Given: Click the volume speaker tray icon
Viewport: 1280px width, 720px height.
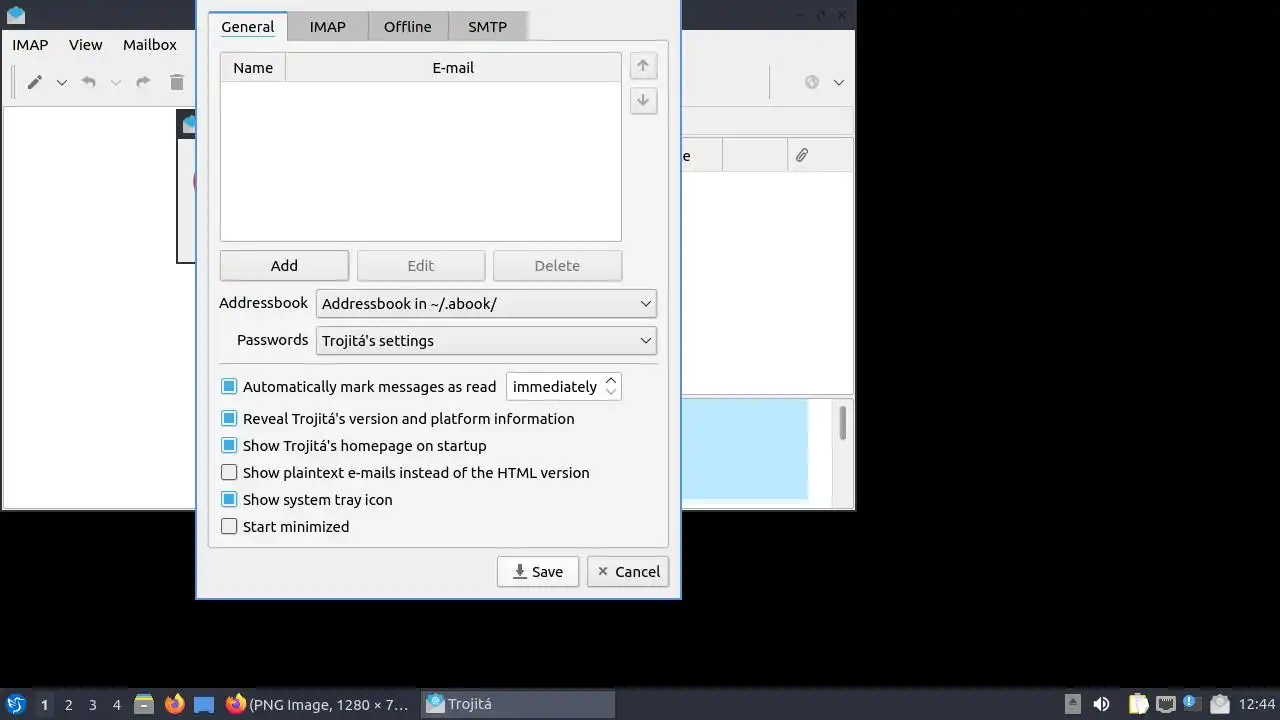Looking at the screenshot, I should pos(1101,704).
